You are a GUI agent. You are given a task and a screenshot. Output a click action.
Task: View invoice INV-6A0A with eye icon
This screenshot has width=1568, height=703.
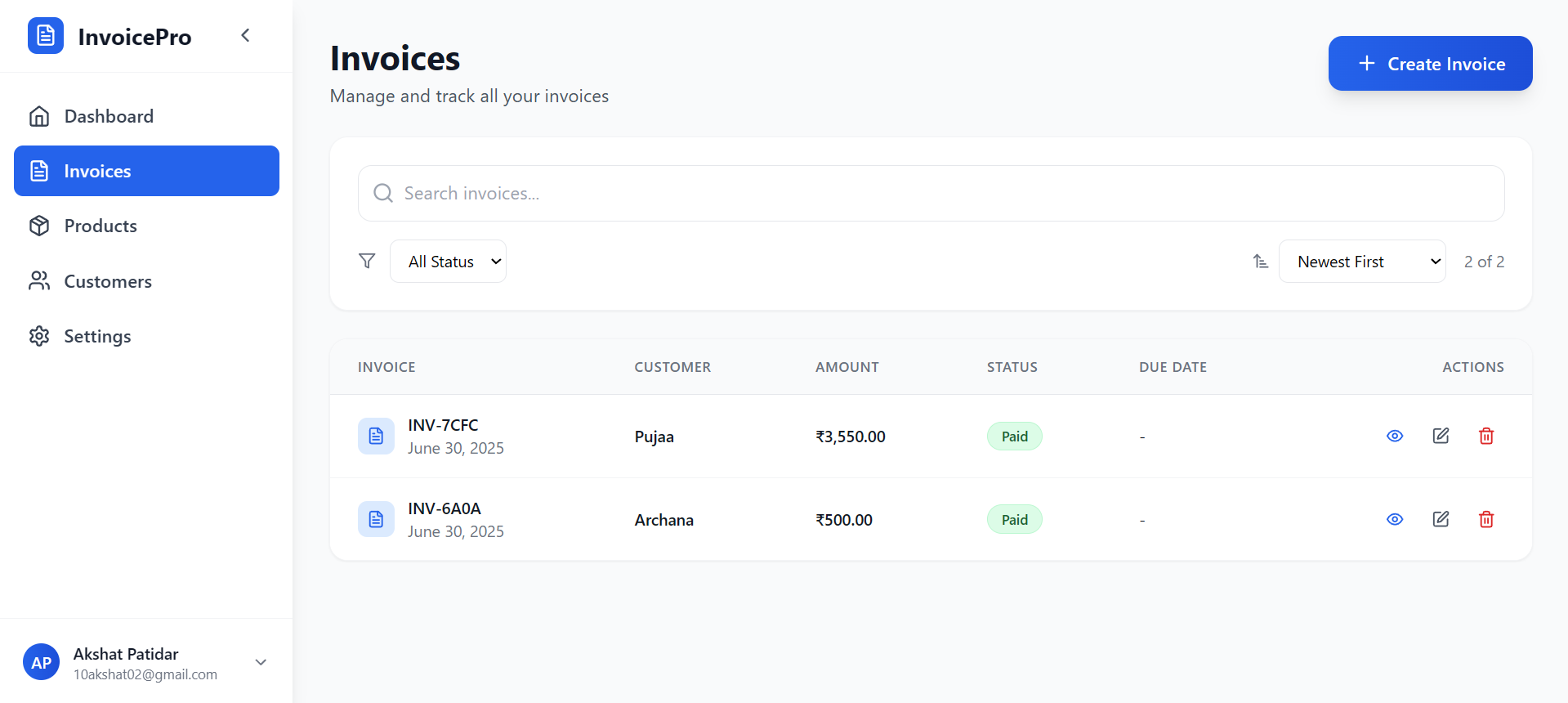1395,519
